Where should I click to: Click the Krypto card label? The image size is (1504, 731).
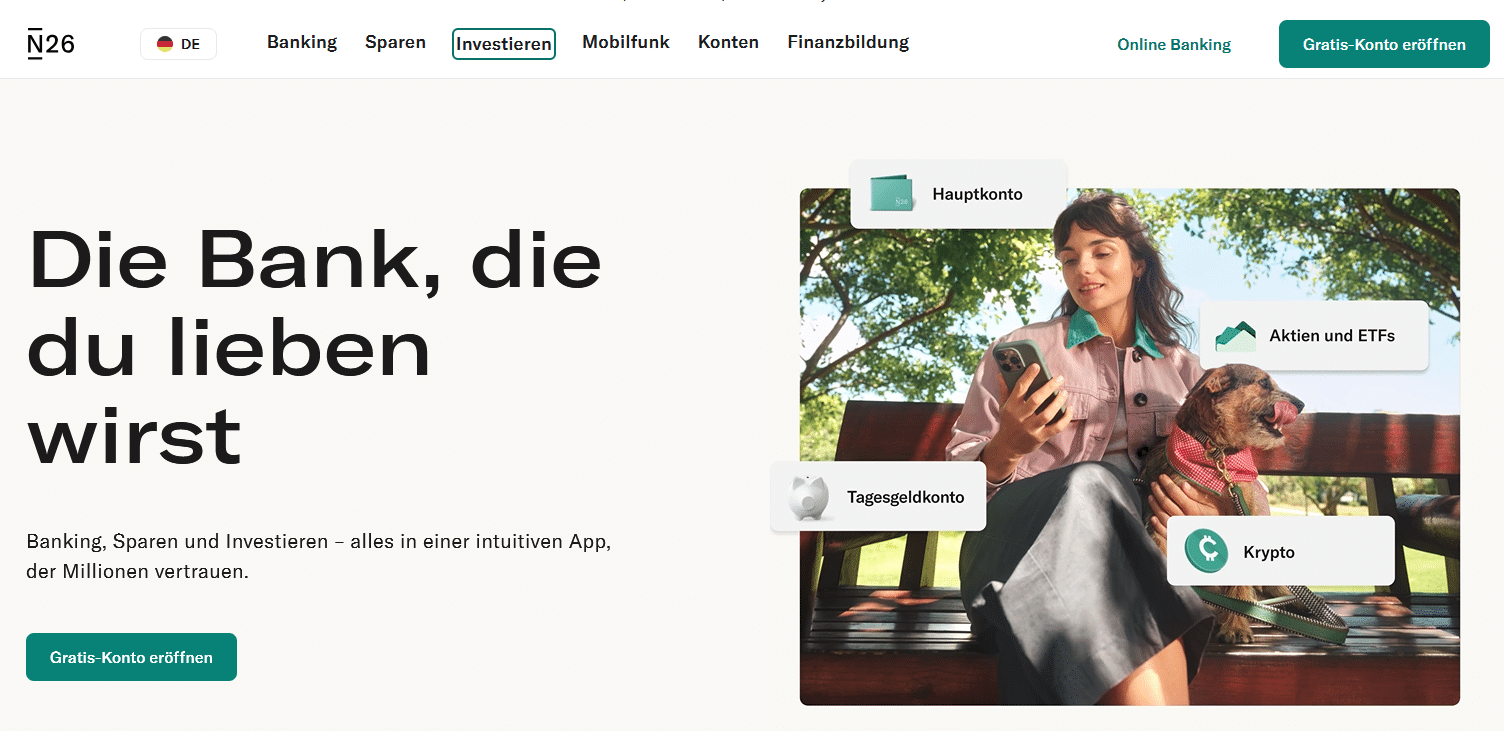[1269, 552]
